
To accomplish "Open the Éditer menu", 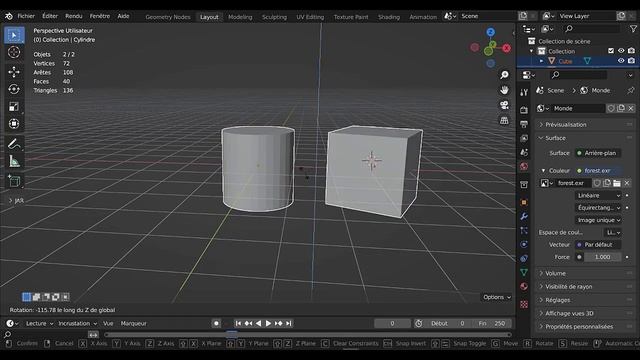I will pos(50,16).
